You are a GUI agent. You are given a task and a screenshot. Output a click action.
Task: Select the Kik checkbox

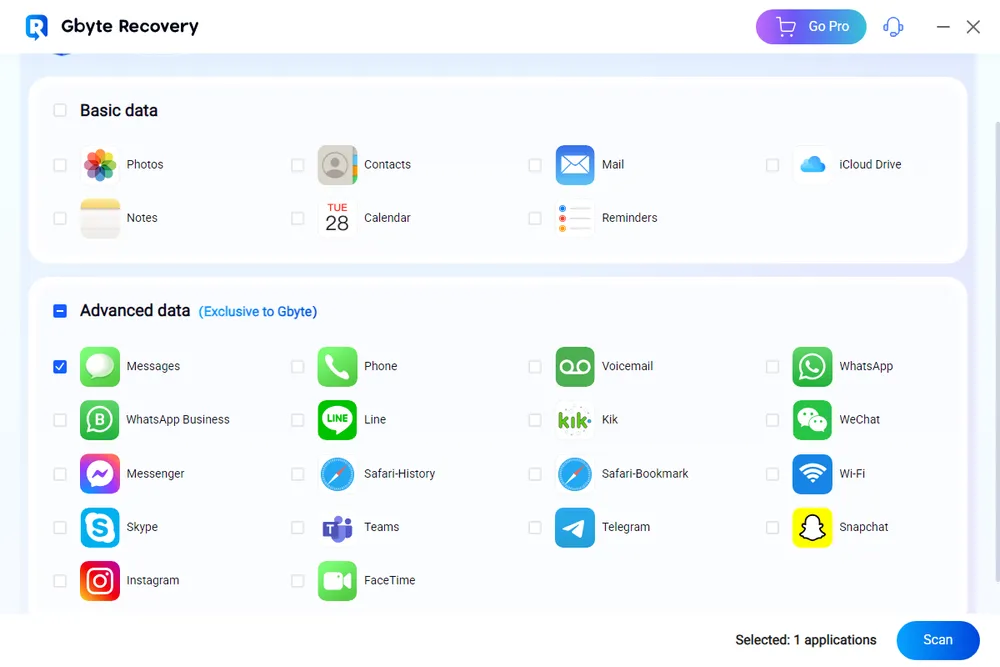click(x=535, y=420)
